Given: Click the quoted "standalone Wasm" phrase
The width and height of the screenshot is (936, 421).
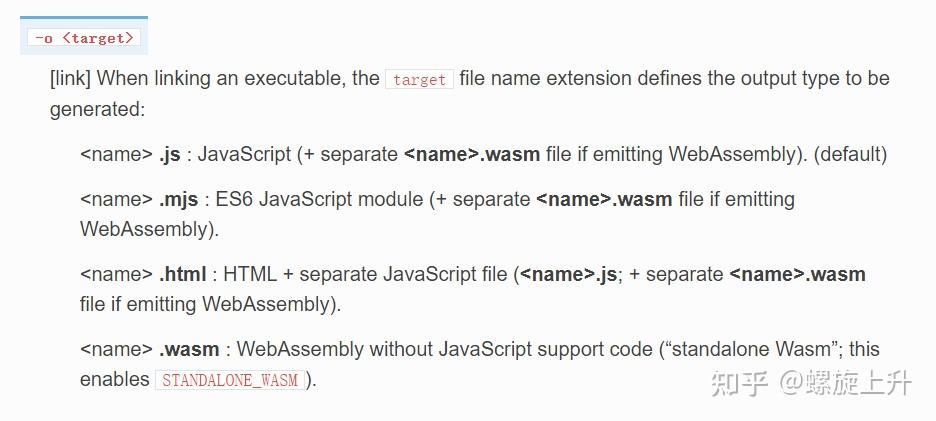Looking at the screenshot, I should pyautogui.click(x=752, y=349).
